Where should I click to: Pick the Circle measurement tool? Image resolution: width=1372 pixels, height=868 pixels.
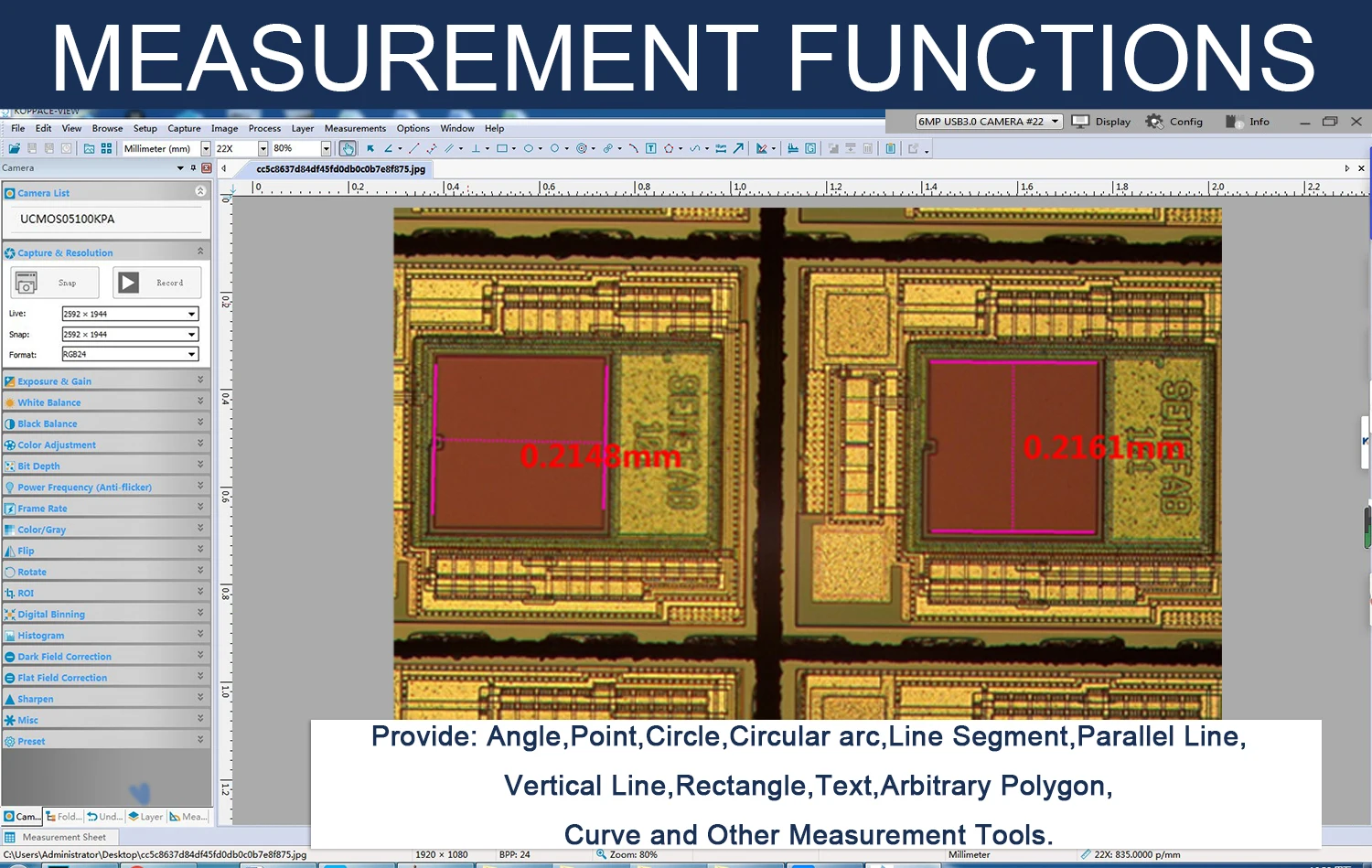[x=554, y=148]
